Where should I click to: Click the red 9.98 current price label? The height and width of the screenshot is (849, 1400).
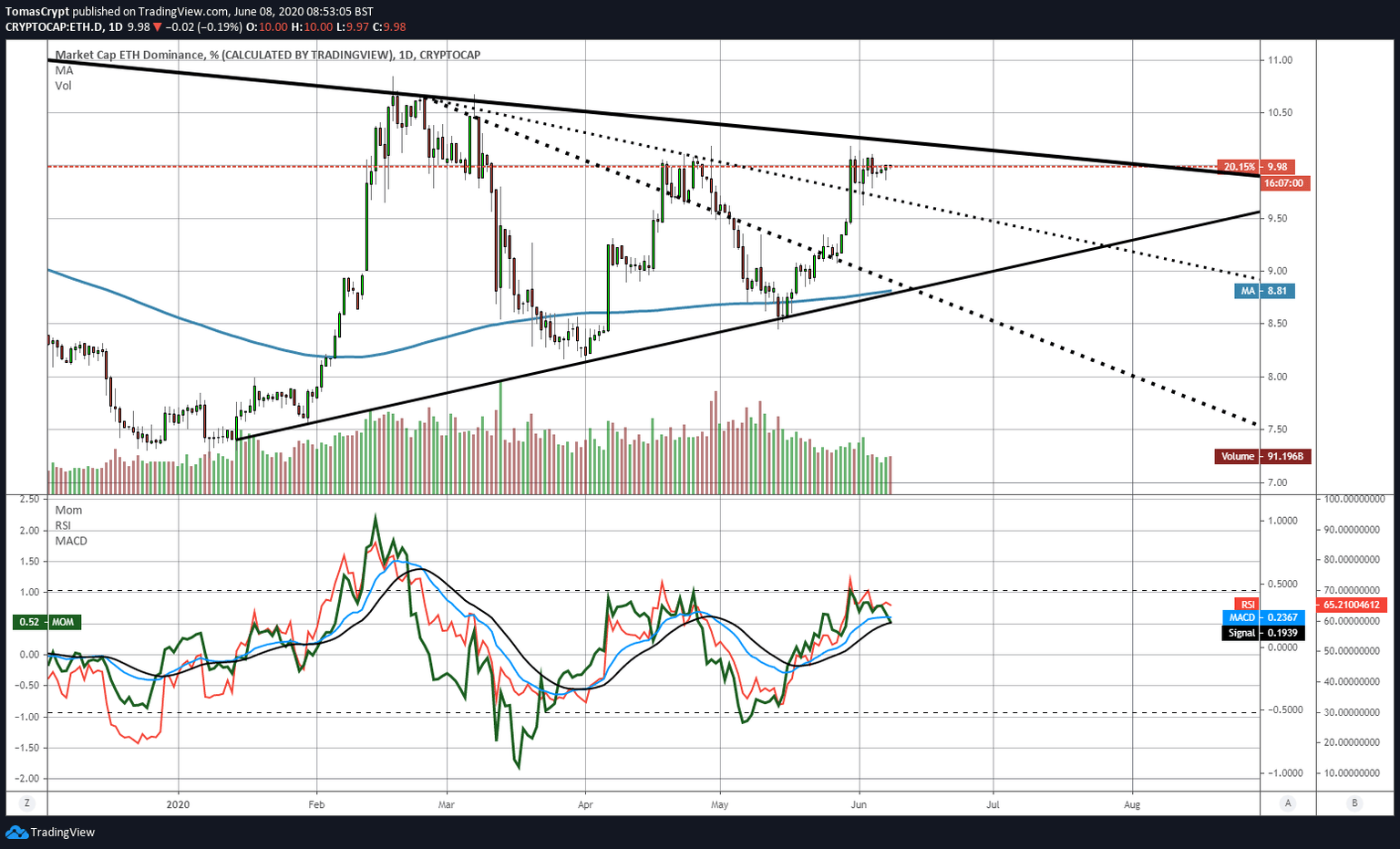pos(1278,167)
